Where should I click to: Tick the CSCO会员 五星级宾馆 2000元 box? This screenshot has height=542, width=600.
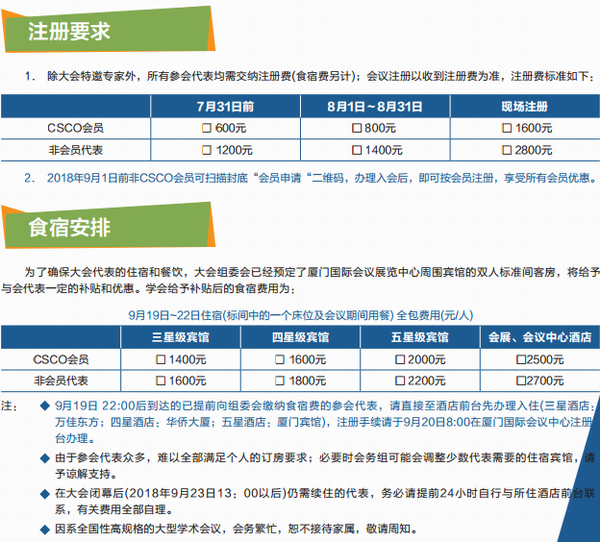(400, 359)
